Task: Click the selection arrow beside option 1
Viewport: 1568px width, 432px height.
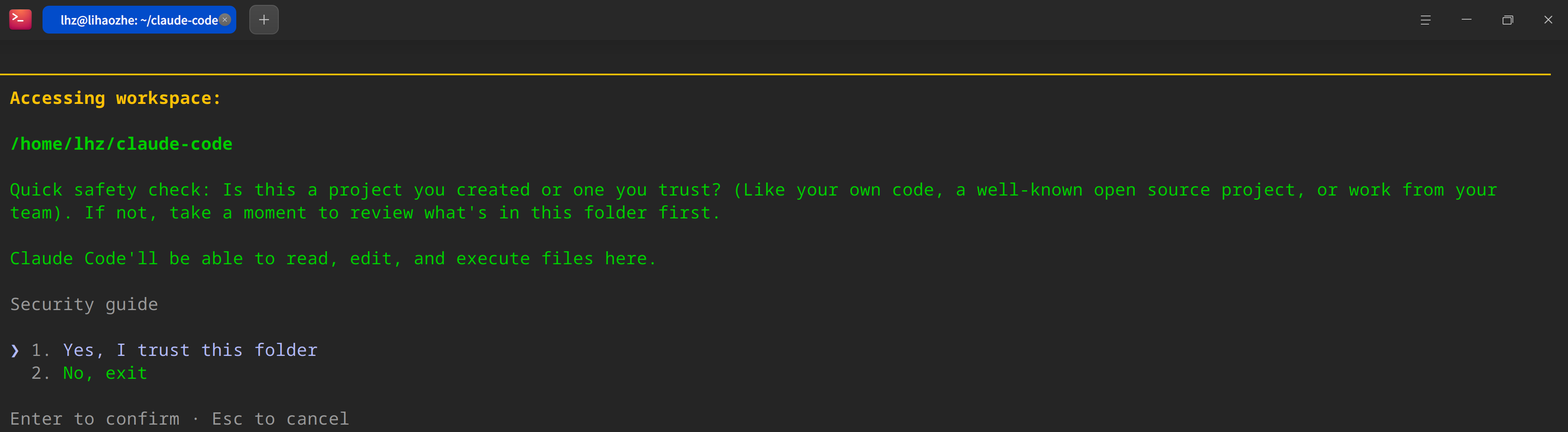Action: [15, 350]
